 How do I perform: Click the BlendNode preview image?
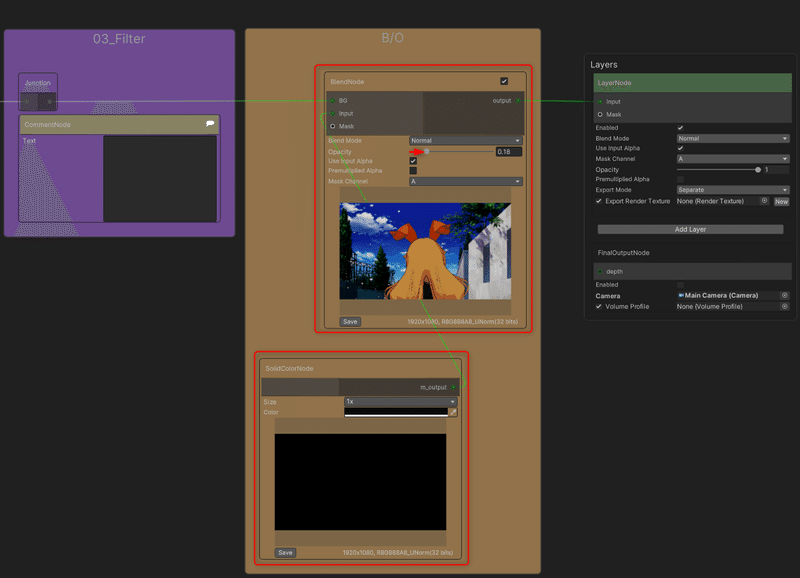pos(426,251)
